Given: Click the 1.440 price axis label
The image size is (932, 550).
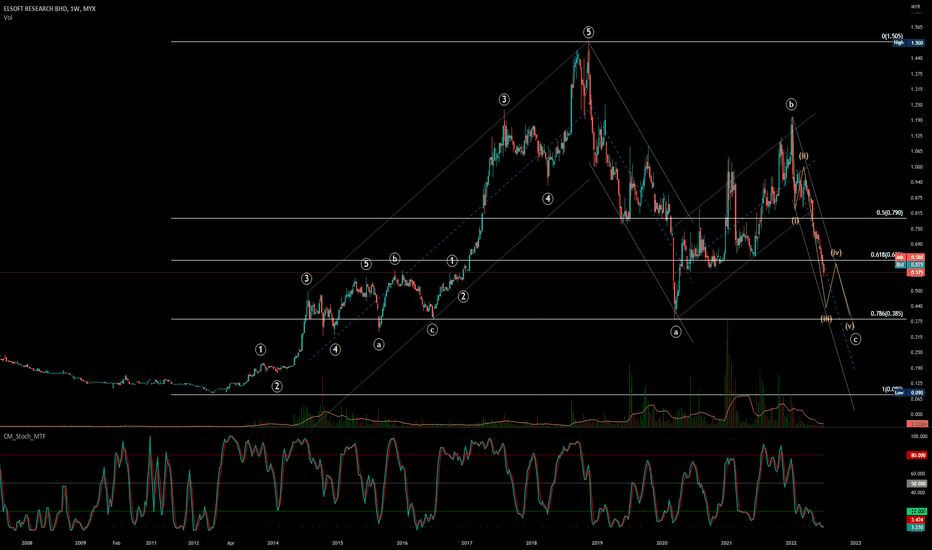Looking at the screenshot, I should click(x=917, y=58).
